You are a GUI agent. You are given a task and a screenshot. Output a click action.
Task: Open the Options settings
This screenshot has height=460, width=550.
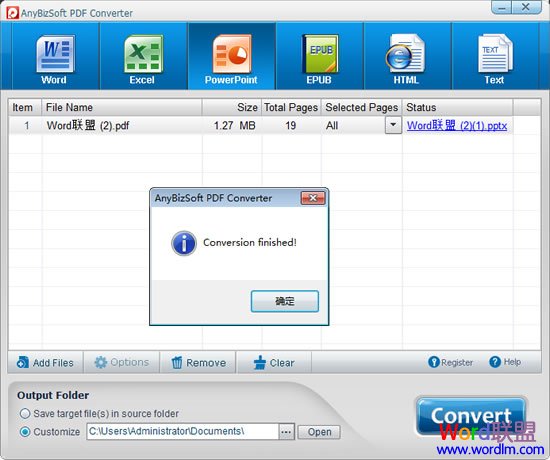[x=122, y=362]
